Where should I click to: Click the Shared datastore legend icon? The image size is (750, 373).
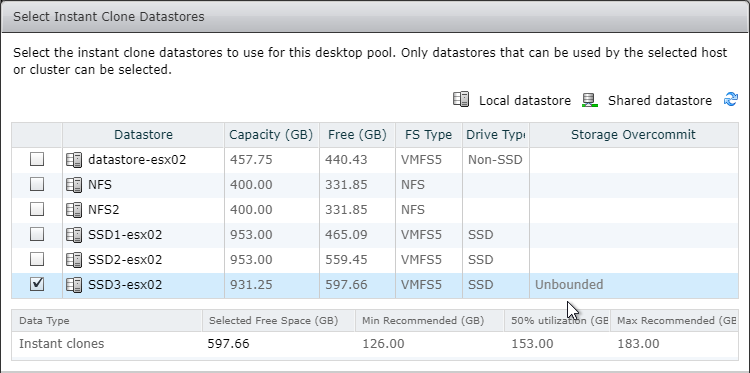coord(590,99)
